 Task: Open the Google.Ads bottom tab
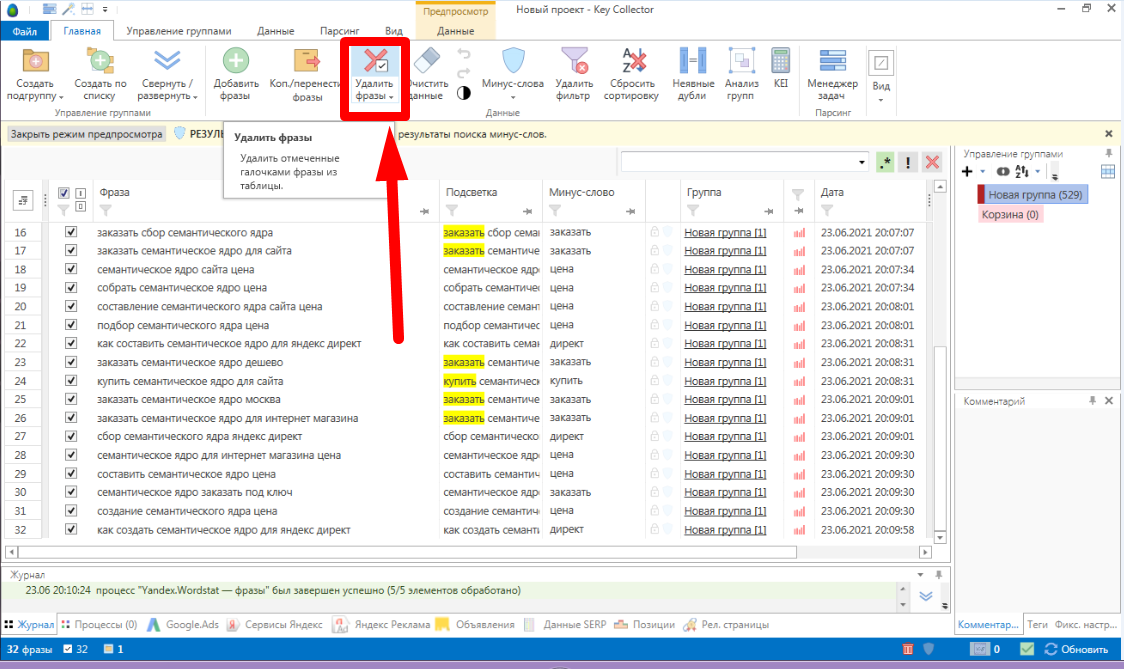(184, 624)
